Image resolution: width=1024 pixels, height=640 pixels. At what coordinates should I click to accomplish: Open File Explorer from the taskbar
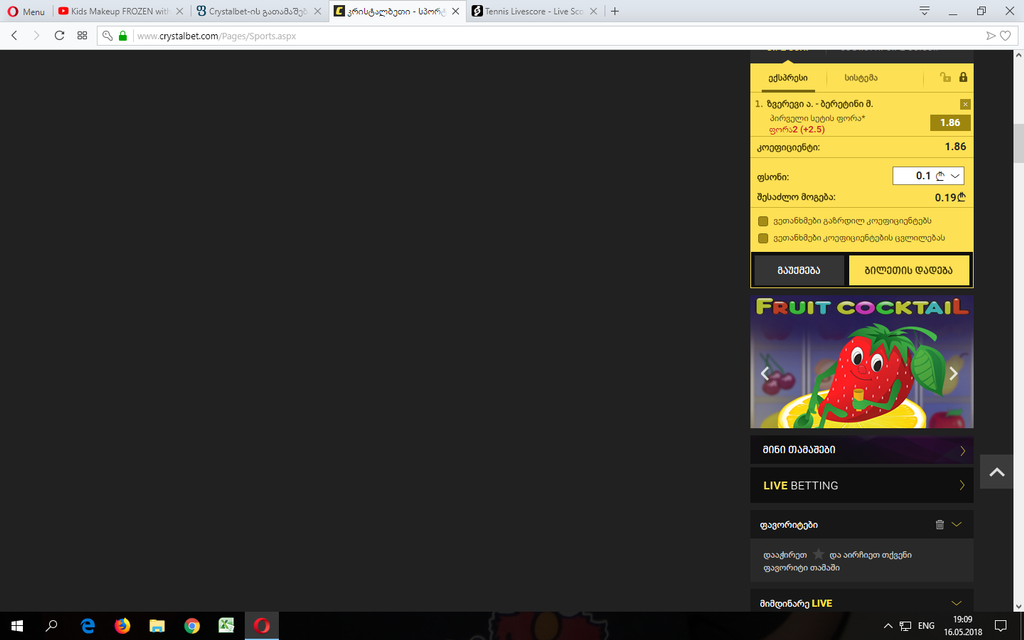157,626
